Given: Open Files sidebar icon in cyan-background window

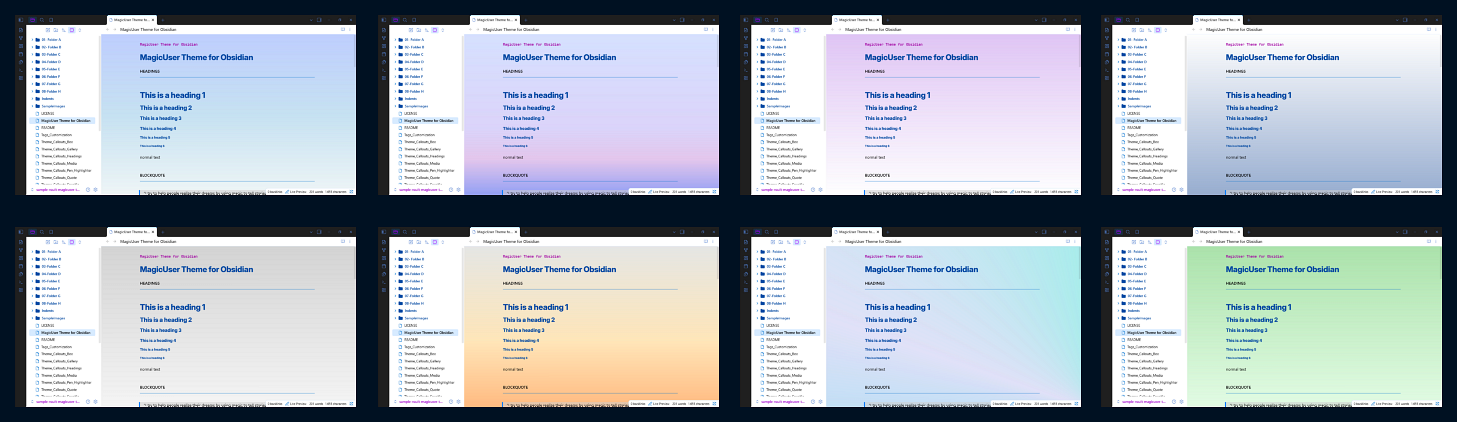Looking at the screenshot, I should [758, 232].
